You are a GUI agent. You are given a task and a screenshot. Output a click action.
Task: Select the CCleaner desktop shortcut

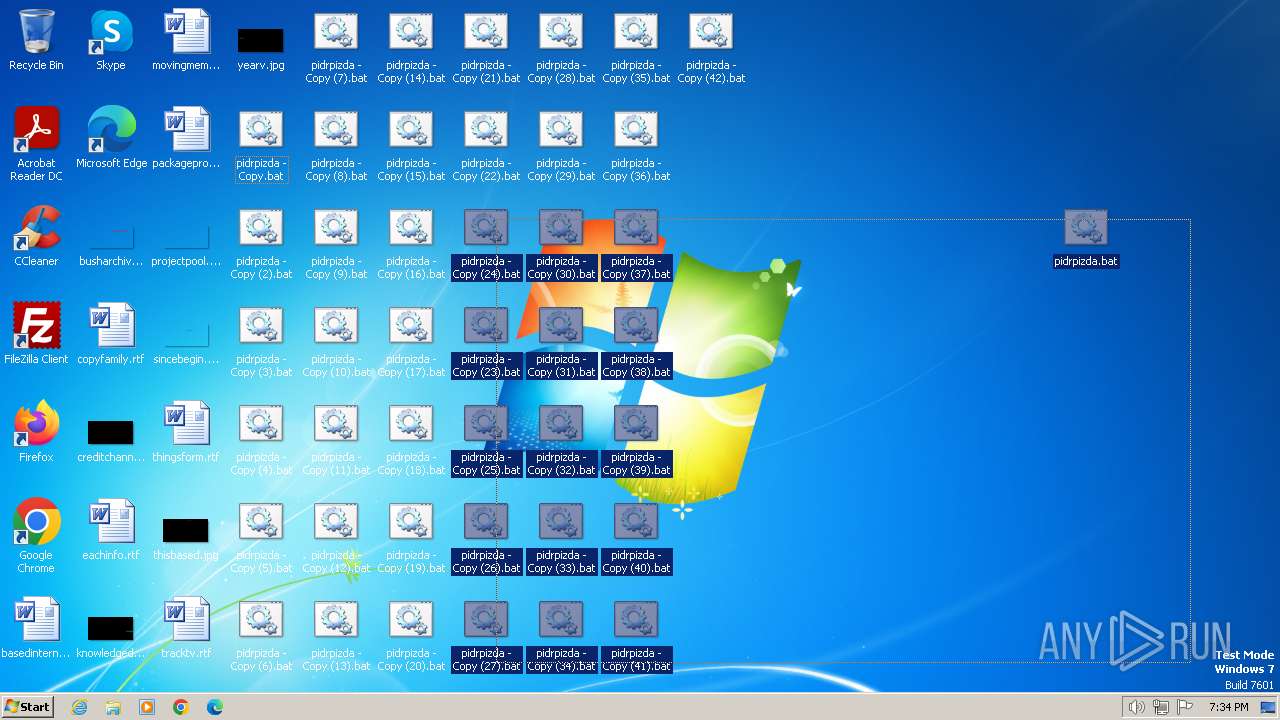click(x=36, y=236)
